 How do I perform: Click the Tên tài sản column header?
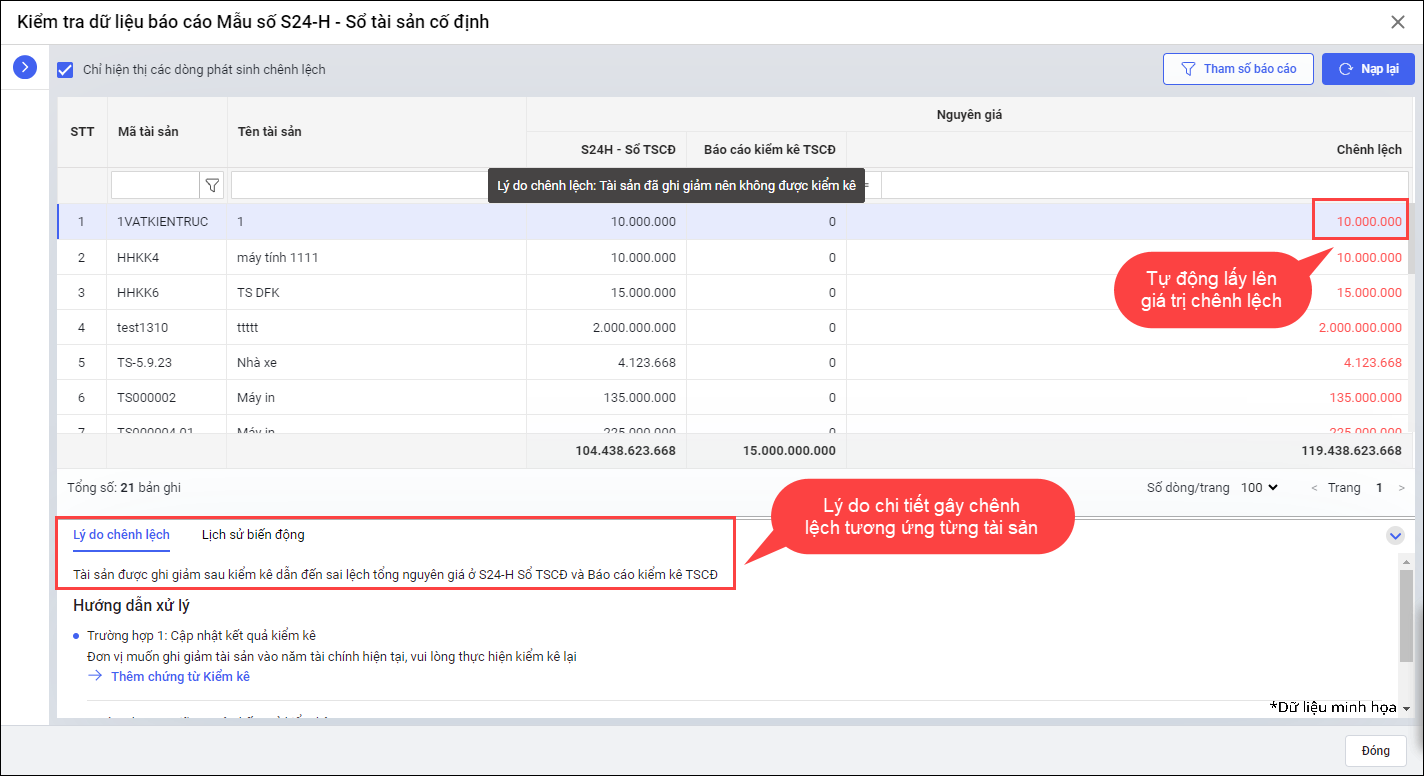tap(377, 132)
